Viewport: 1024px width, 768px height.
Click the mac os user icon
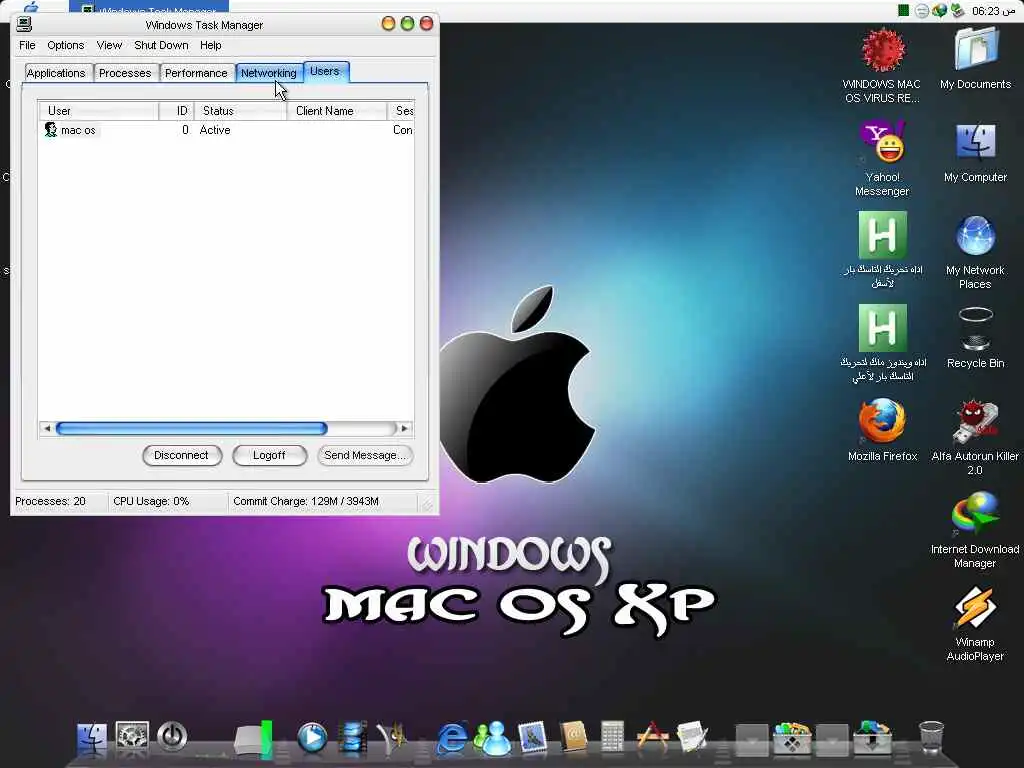tap(51, 130)
